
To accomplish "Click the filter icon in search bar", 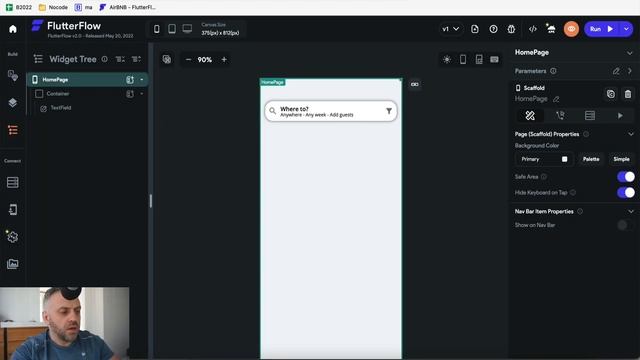I will click(389, 111).
